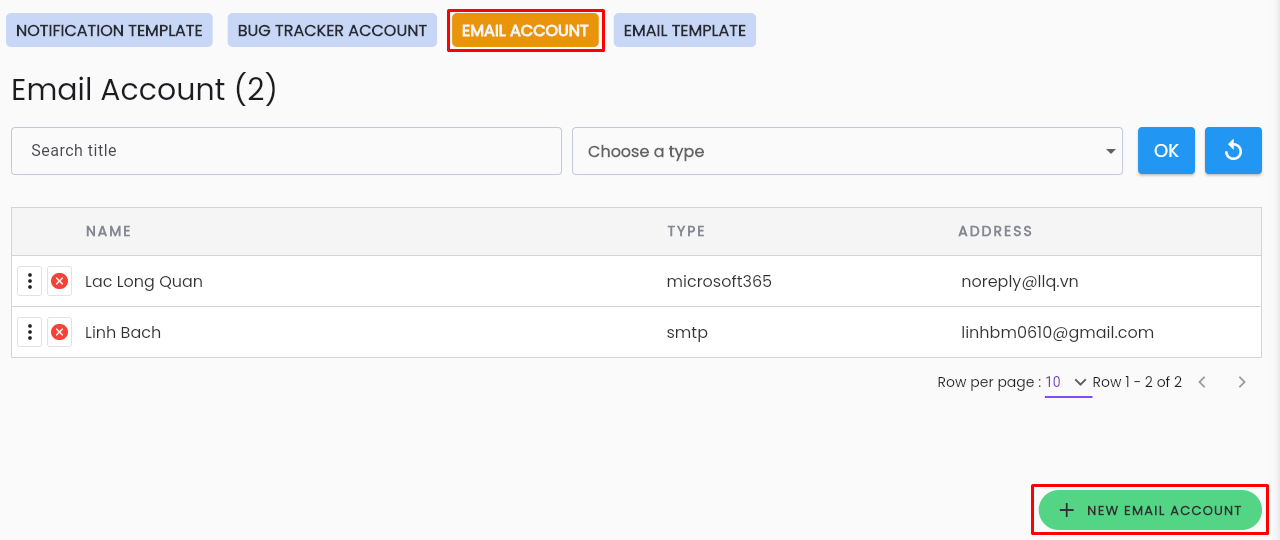Viewport: 1280px width, 540px height.
Task: Click plus icon on New Email Account
Action: [1067, 510]
